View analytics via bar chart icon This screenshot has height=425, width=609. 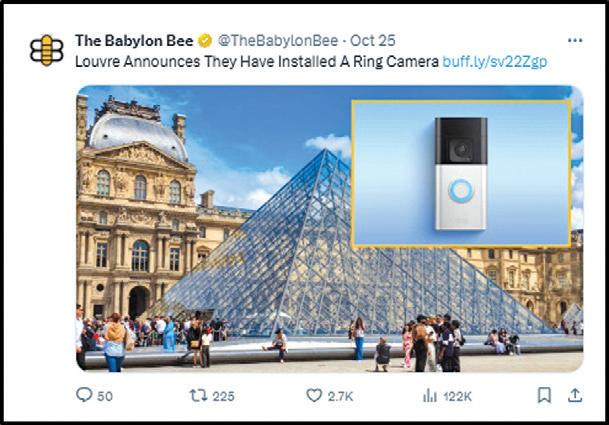(x=430, y=396)
